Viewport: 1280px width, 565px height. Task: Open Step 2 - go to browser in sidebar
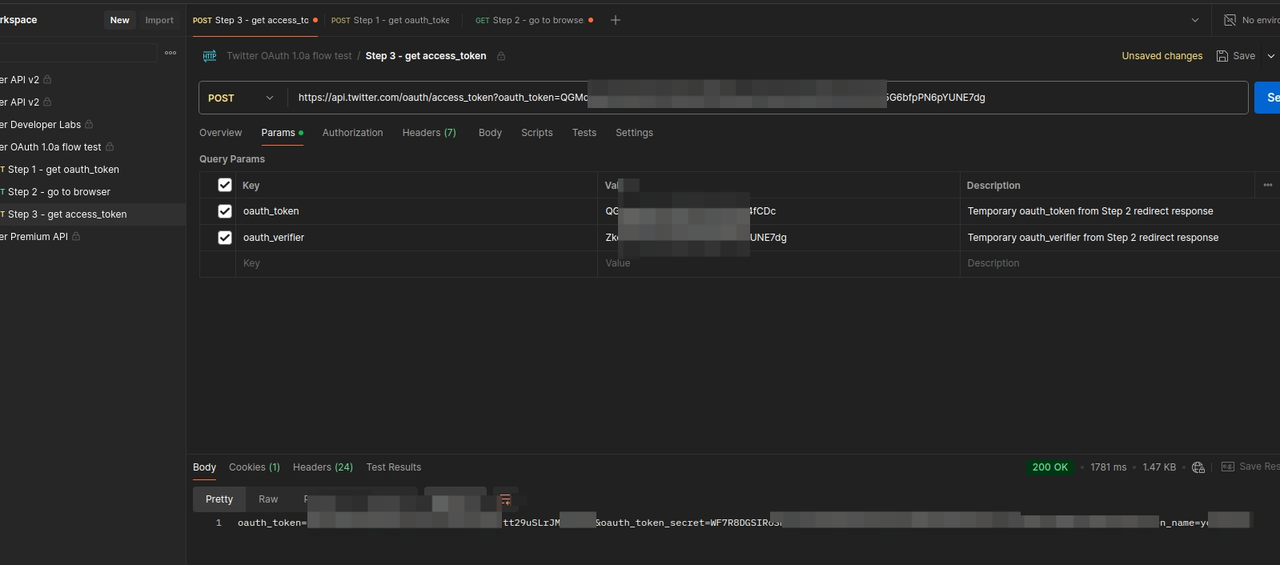point(59,192)
